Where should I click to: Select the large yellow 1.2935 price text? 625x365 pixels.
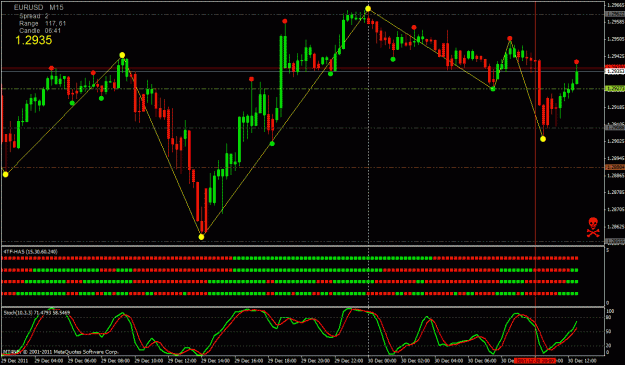coord(33,40)
